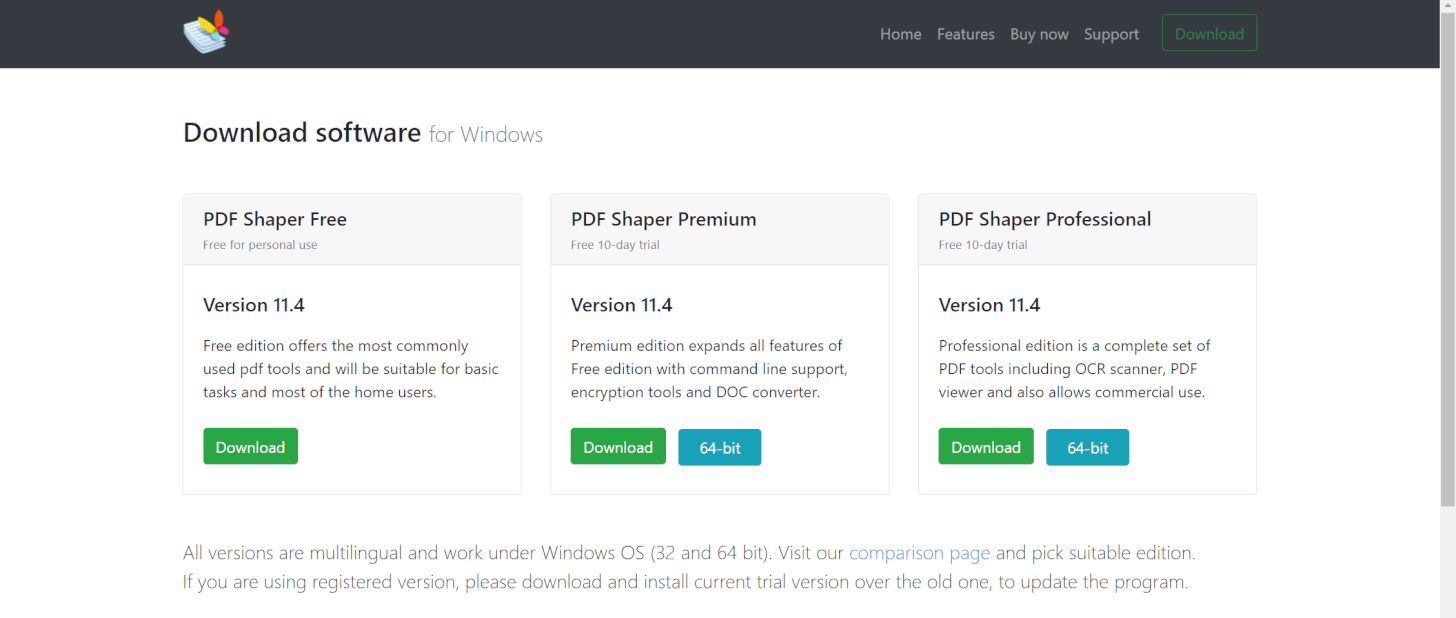Select the 'PDF Shaper Professional' card title
This screenshot has width=1456, height=618.
tap(1045, 219)
